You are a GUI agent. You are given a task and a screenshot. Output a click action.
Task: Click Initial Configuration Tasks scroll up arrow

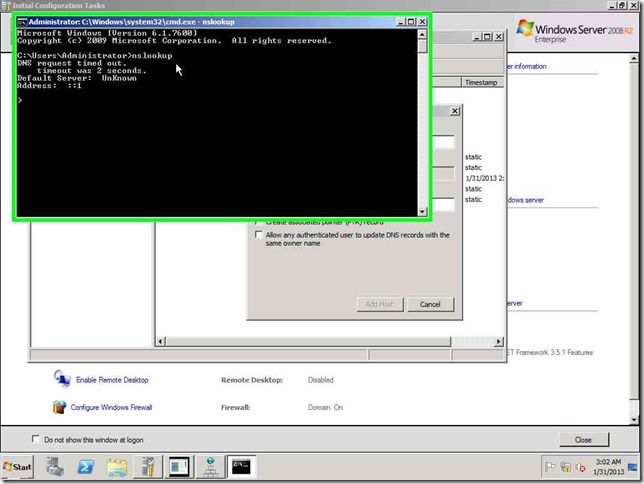[x=634, y=59]
